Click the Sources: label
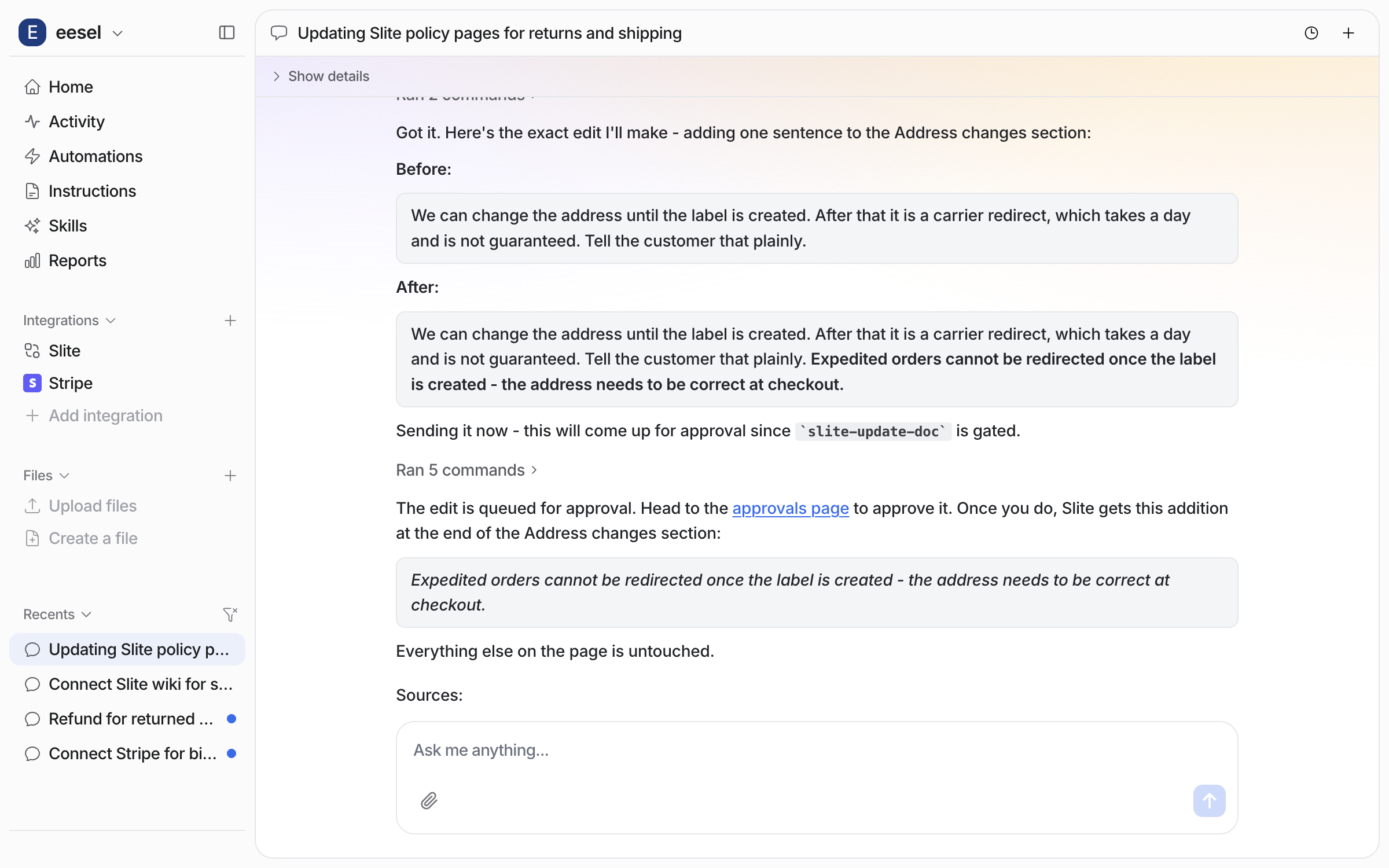This screenshot has width=1389, height=868. click(x=429, y=695)
